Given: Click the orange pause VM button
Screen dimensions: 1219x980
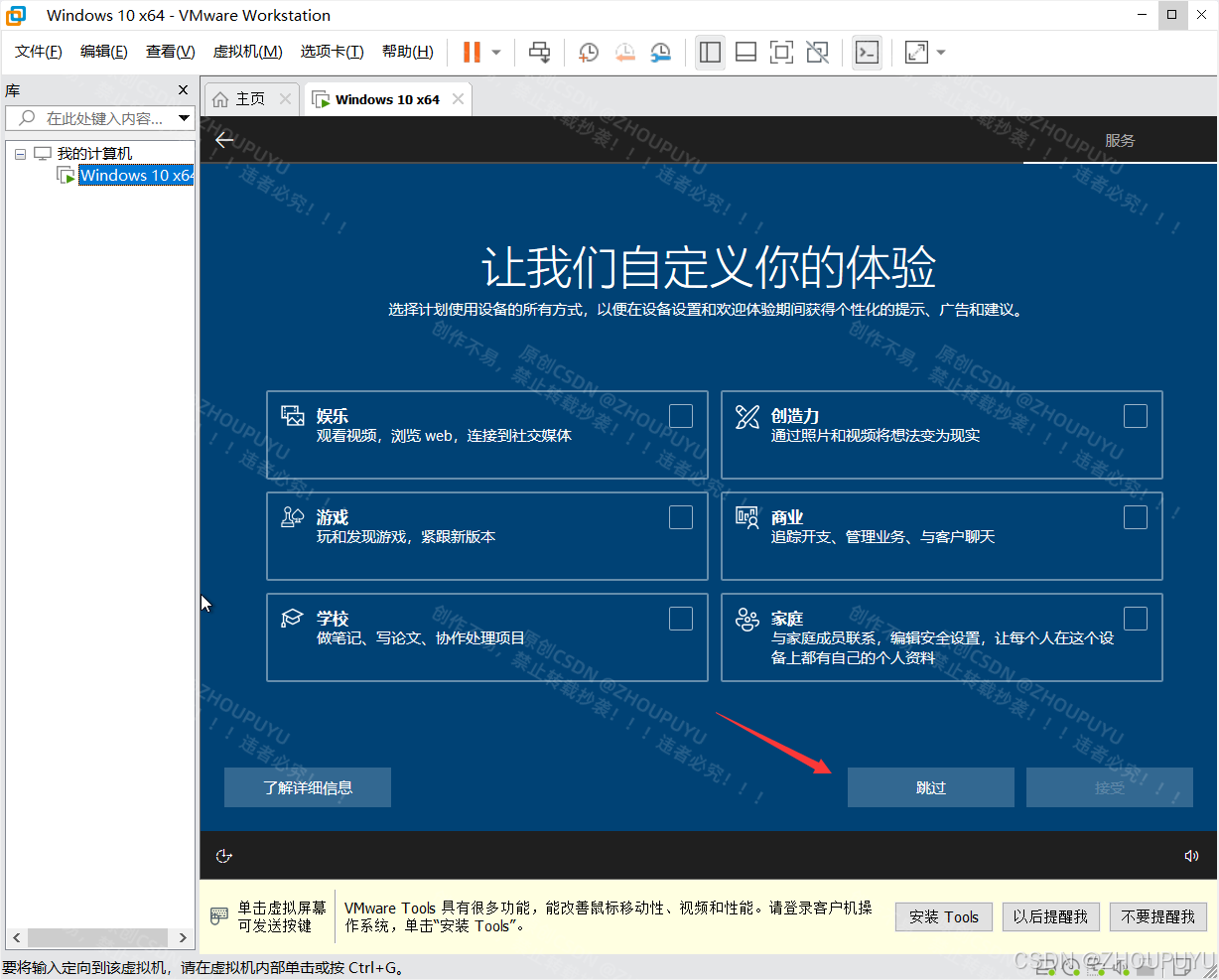Looking at the screenshot, I should tap(473, 52).
